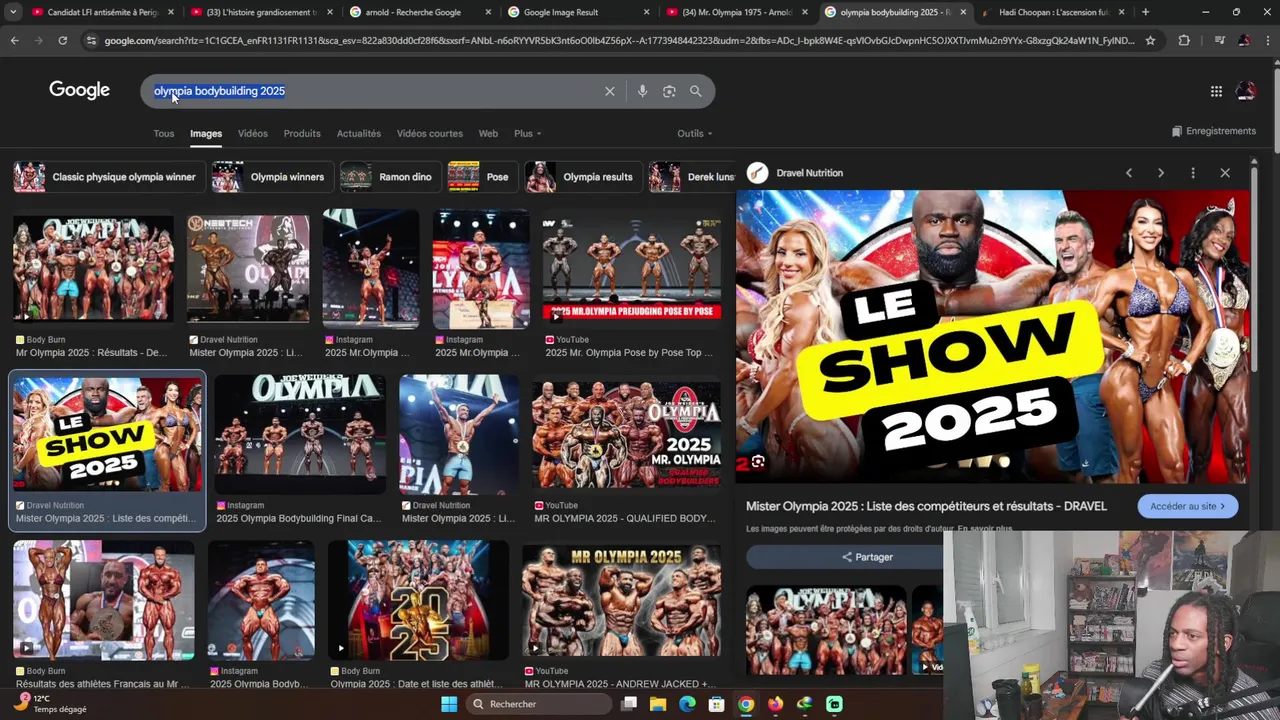Open 'Olympia 2025 : Date et liste' Body Burn thumbnail
The height and width of the screenshot is (720, 1280).
[417, 599]
